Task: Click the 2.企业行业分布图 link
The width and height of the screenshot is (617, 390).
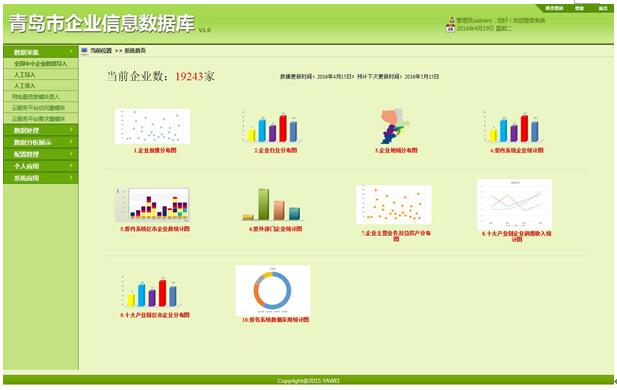Action: point(275,150)
